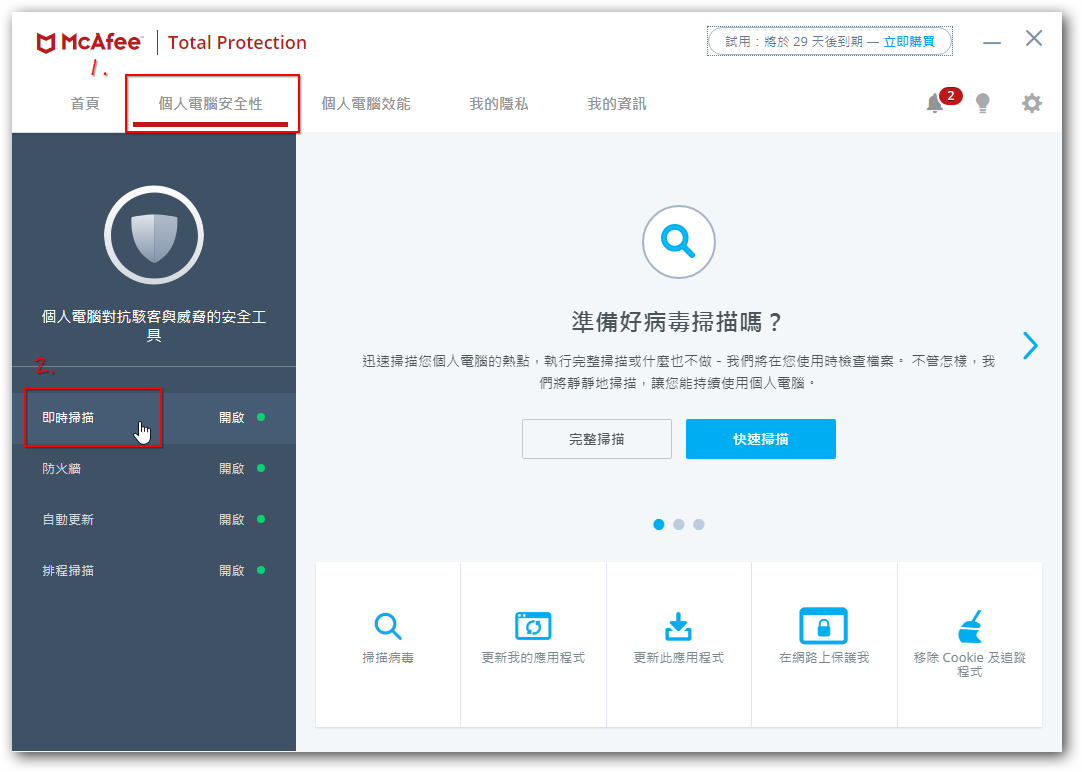Image resolution: width=1082 pixels, height=772 pixels.
Task: Switch to the 個人電腦效能 tab
Action: pos(366,104)
